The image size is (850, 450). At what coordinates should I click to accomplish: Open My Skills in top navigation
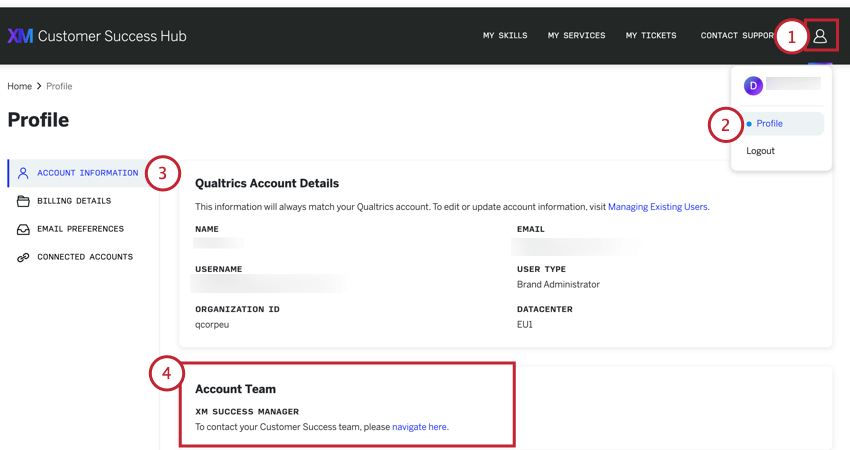505,36
